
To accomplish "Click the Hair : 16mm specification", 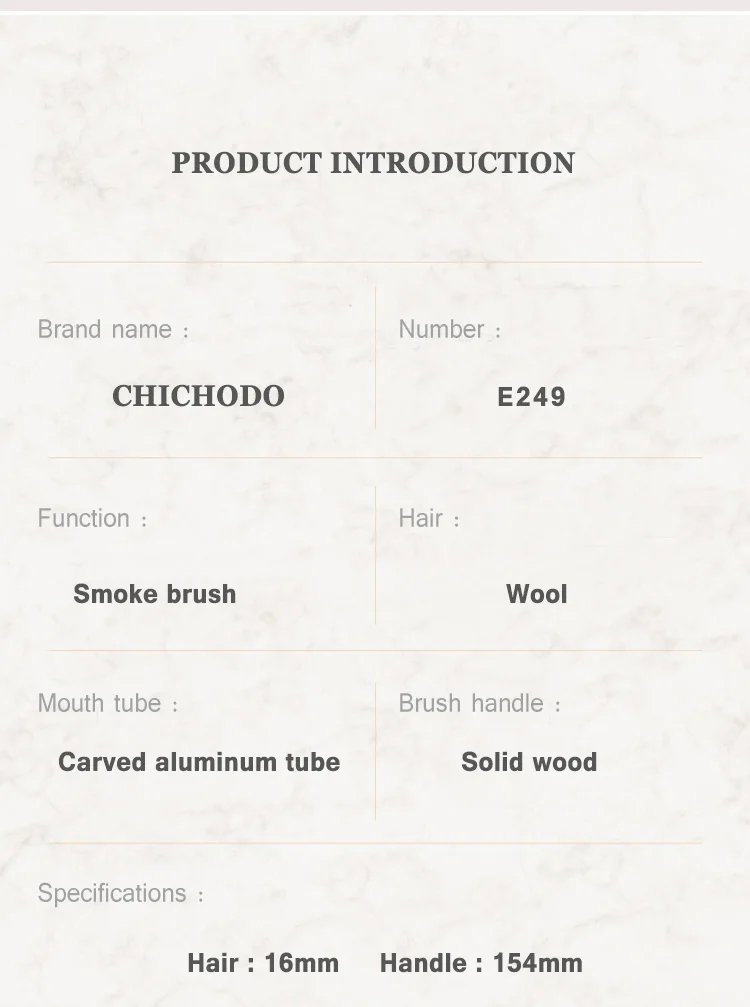I will (263, 963).
